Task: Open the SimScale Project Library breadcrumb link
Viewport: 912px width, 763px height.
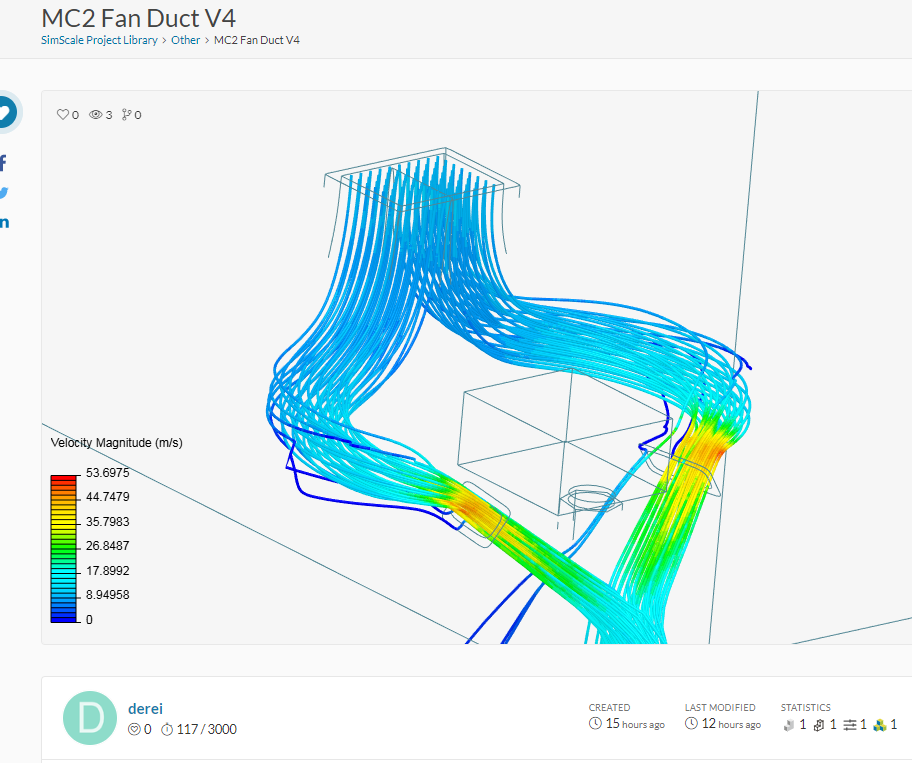Action: 97,40
